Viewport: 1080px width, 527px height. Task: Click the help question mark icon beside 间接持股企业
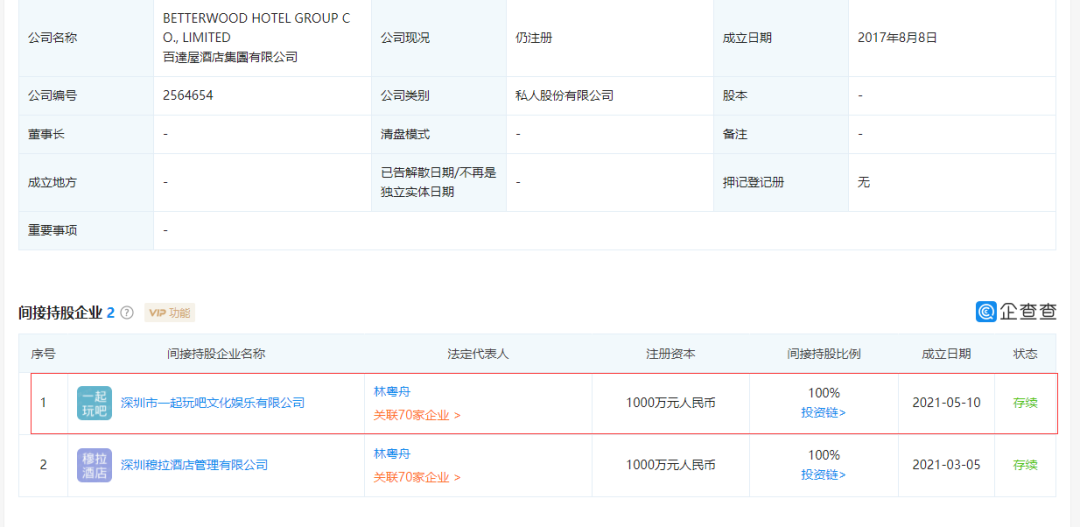click(x=127, y=313)
